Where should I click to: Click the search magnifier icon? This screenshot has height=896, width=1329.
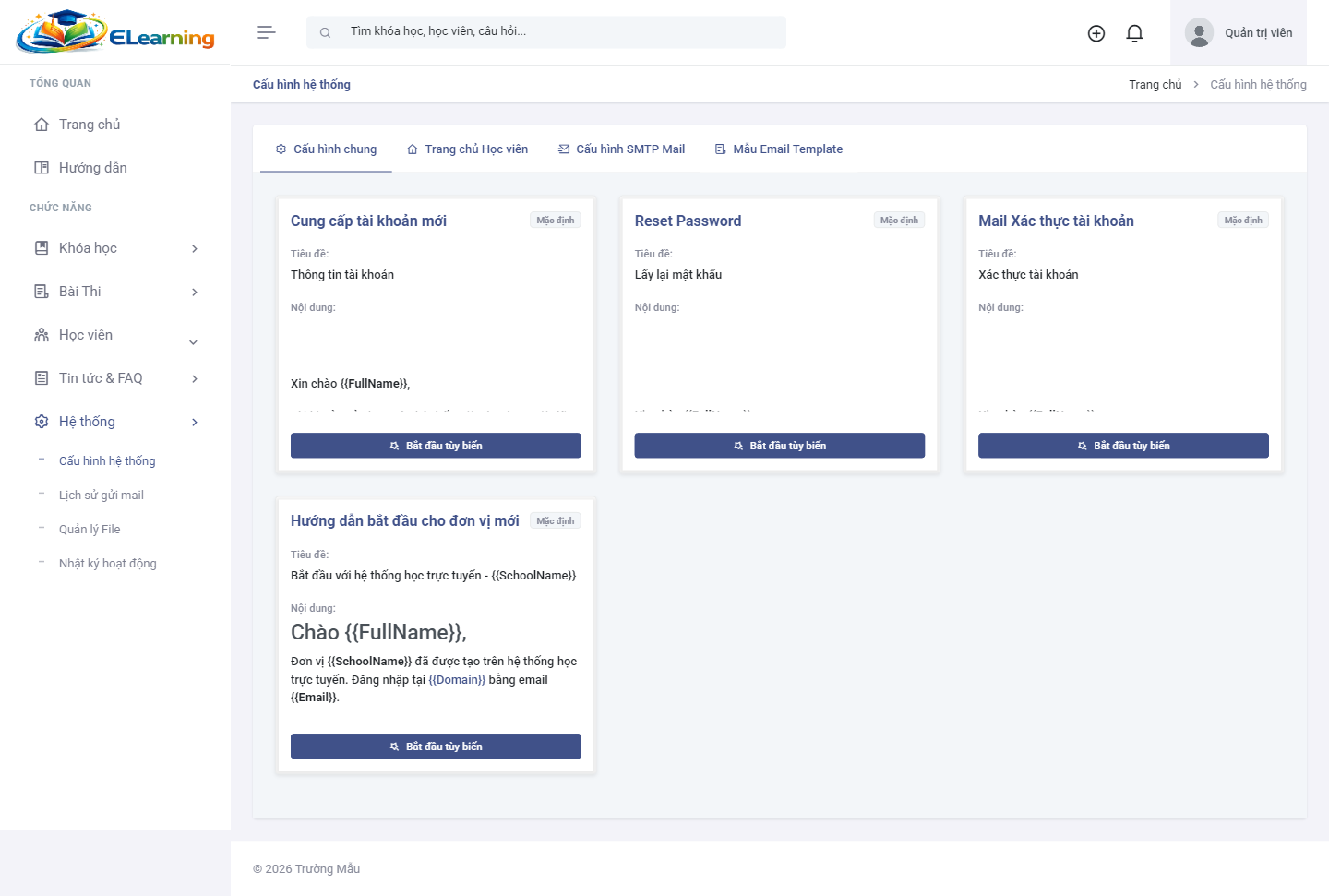[325, 32]
